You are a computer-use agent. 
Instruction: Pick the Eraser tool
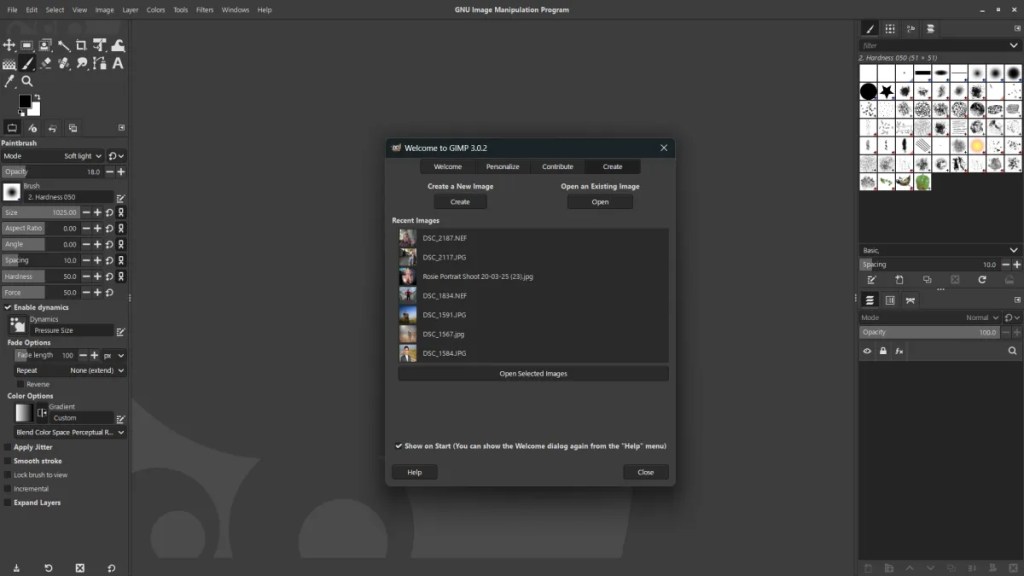coord(46,63)
